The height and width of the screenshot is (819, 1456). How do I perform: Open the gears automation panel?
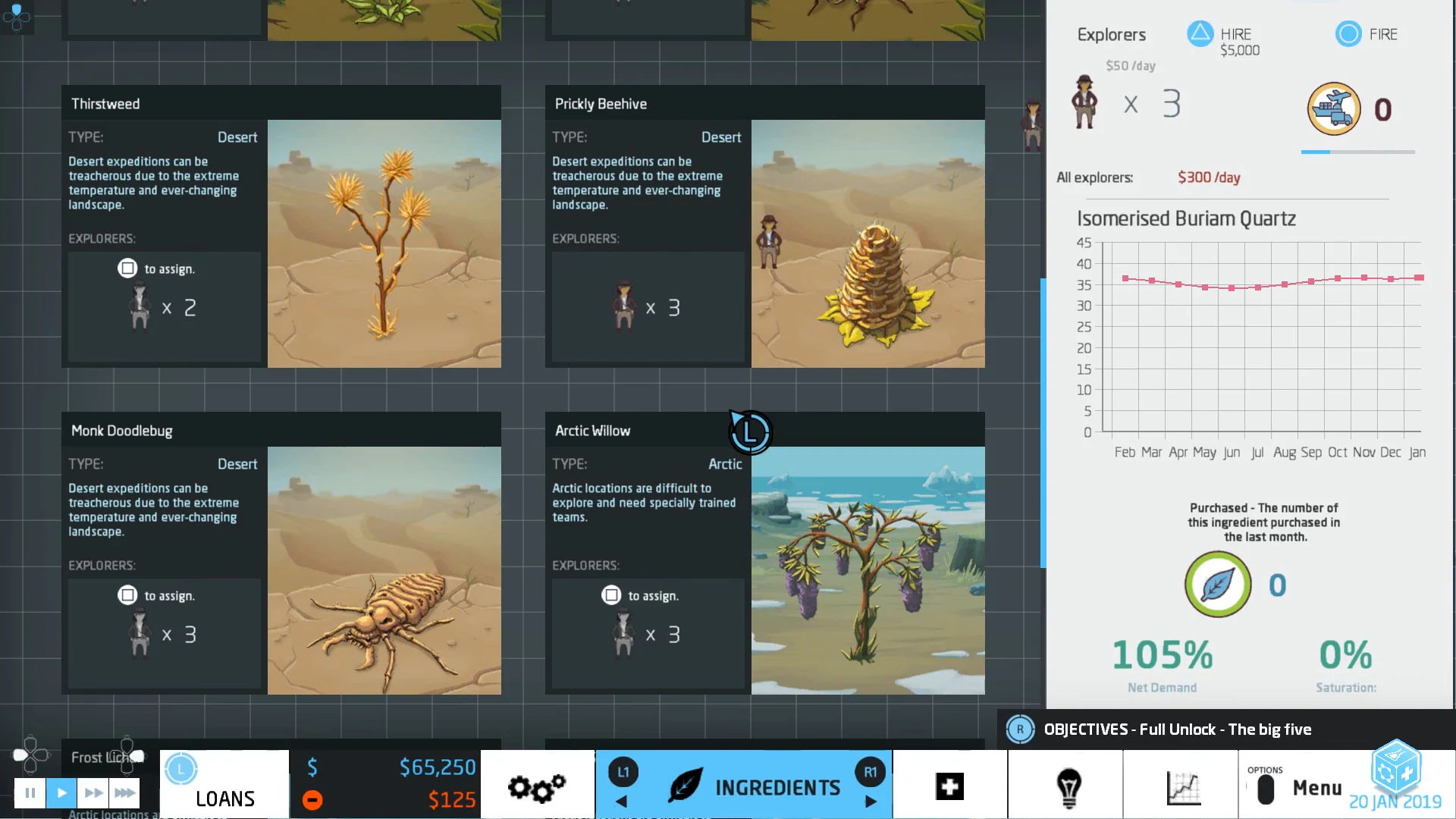[x=538, y=786]
